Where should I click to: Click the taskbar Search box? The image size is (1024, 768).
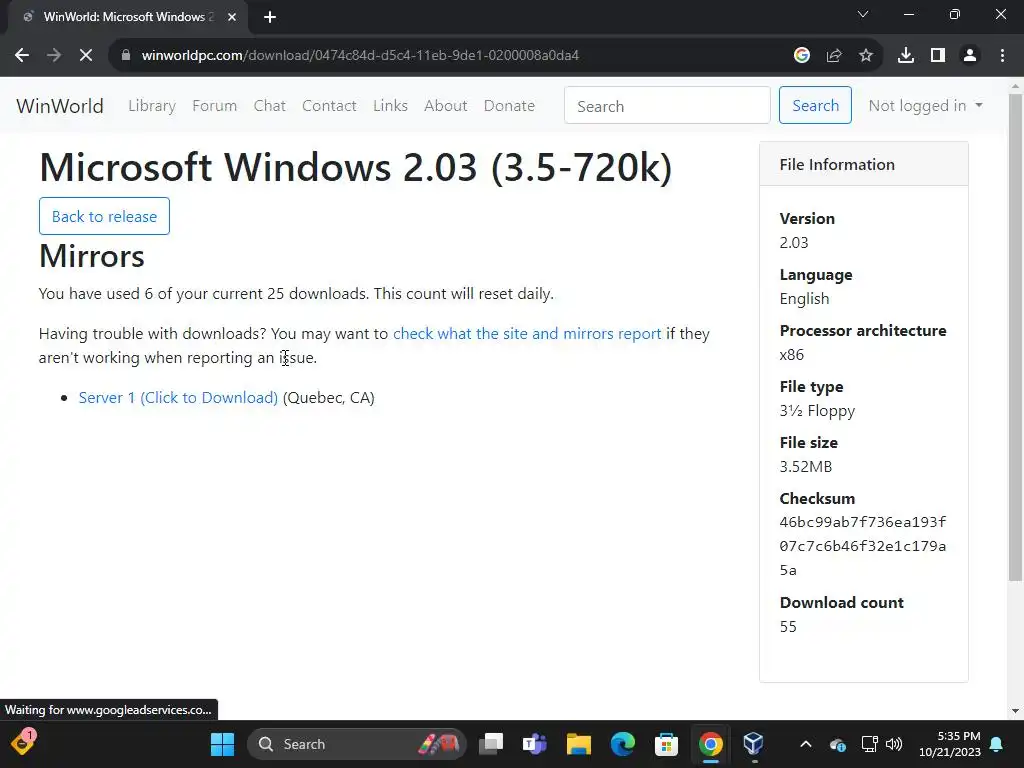(357, 744)
